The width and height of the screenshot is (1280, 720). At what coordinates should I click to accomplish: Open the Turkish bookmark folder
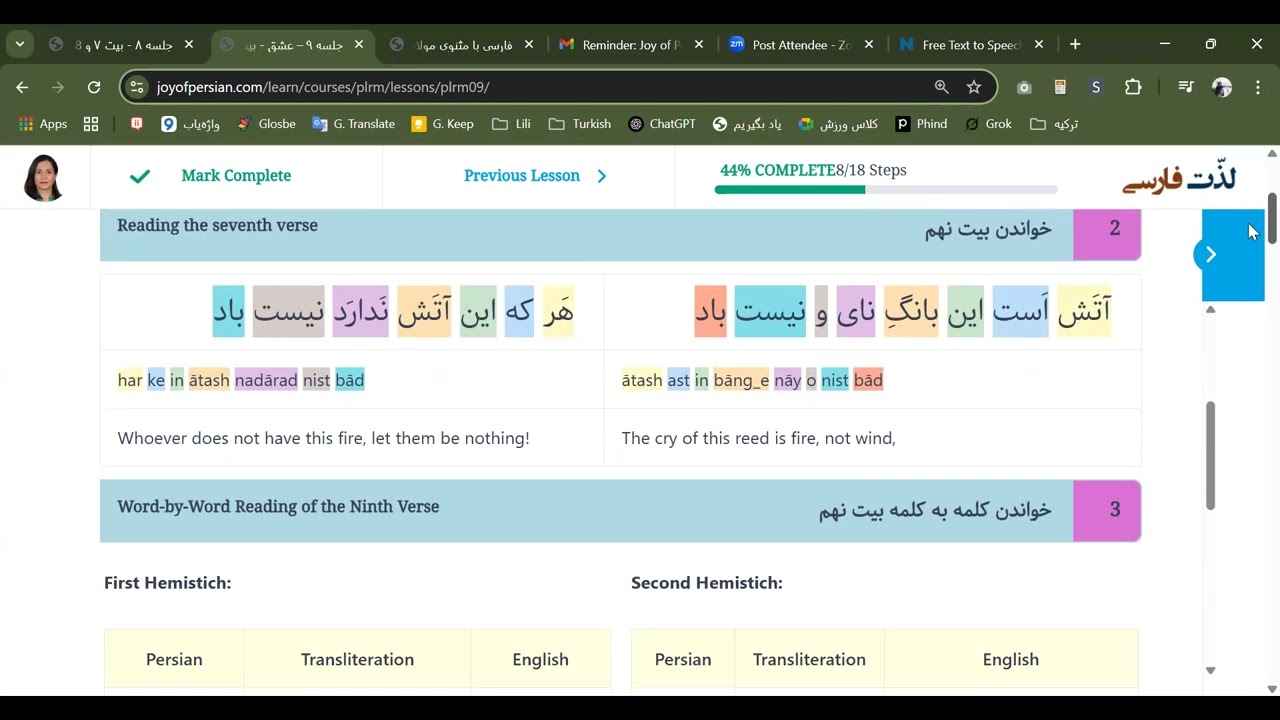(580, 124)
